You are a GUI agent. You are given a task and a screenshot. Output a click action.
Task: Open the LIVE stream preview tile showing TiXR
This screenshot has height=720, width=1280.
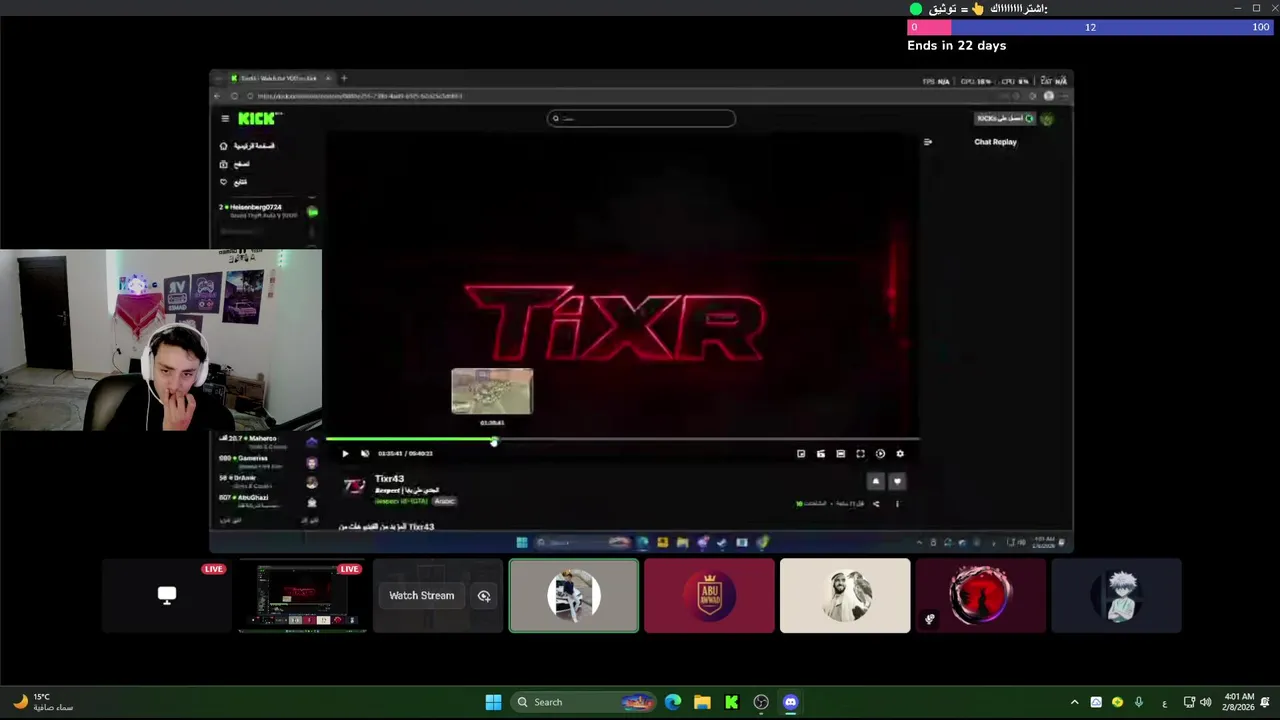pyautogui.click(x=302, y=596)
